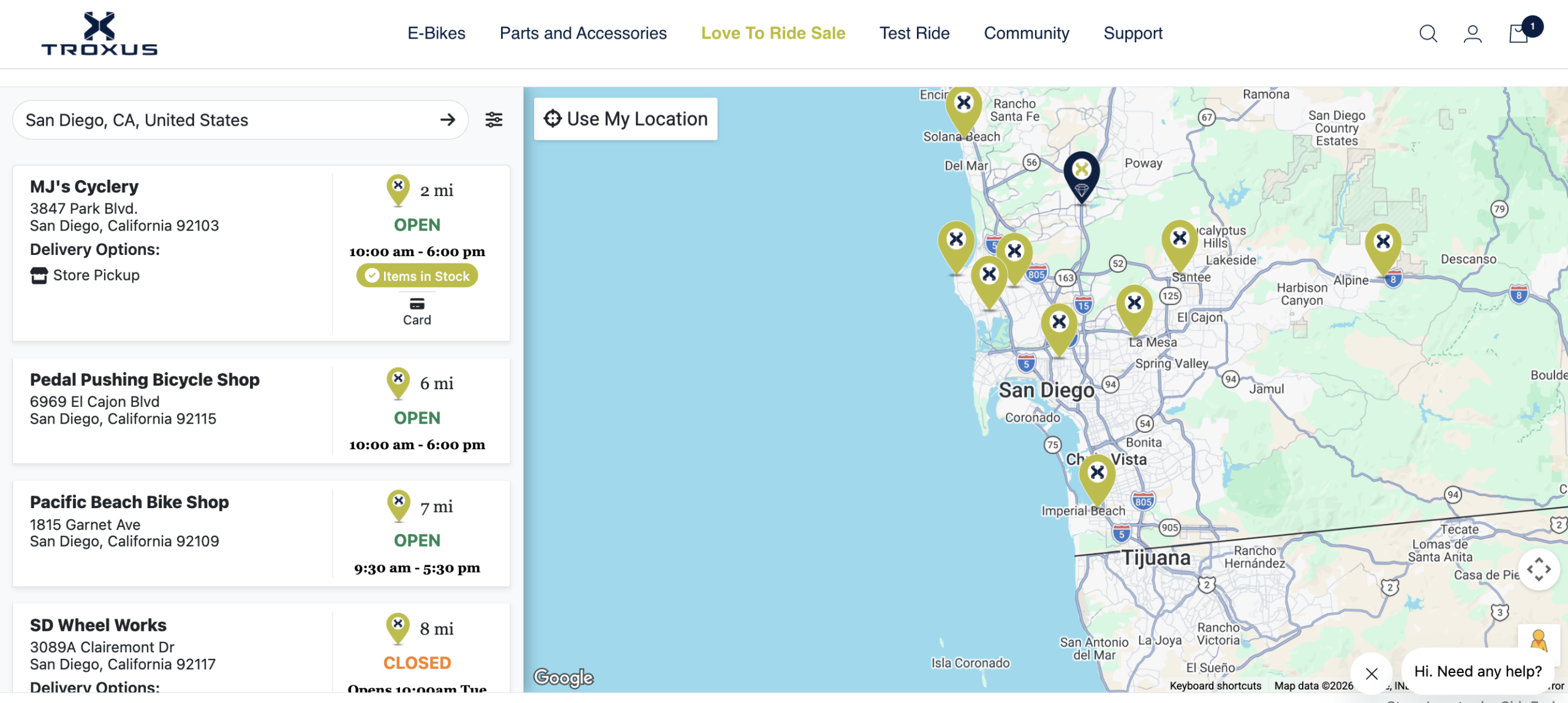Click the Troxus logo
The width and height of the screenshot is (1568, 703).
[x=100, y=34]
